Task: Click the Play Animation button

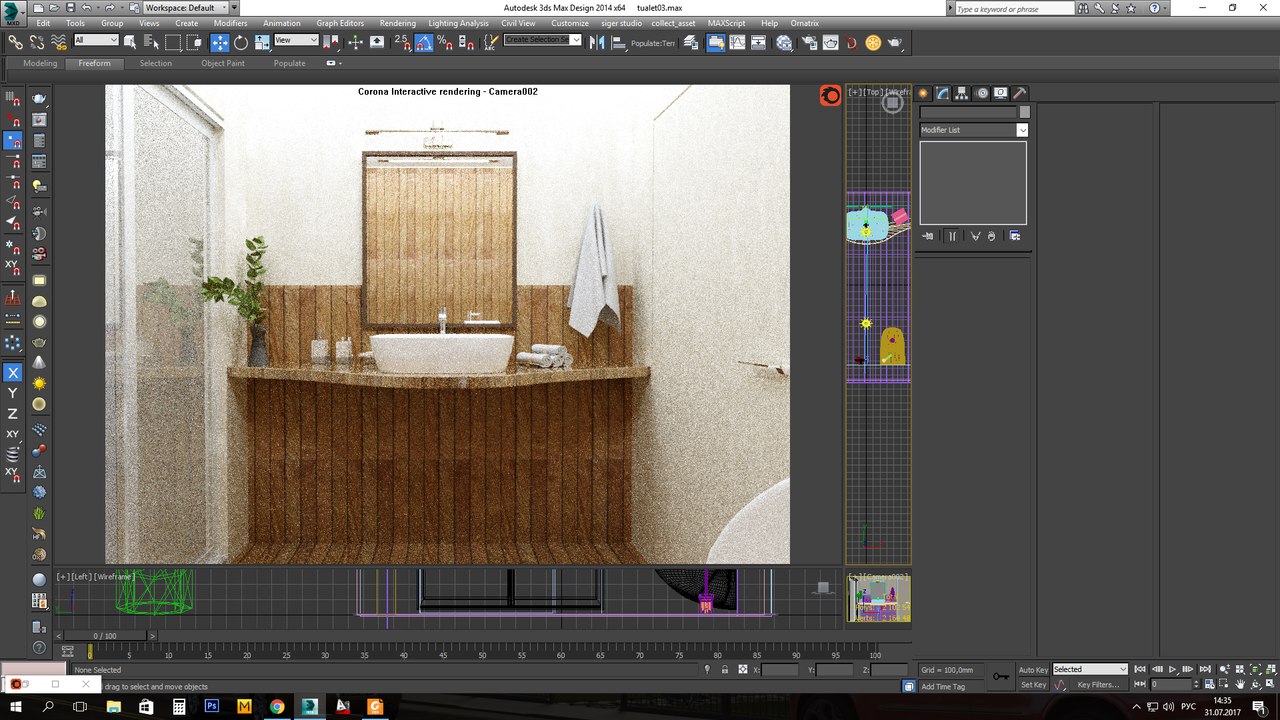Action: (1173, 669)
